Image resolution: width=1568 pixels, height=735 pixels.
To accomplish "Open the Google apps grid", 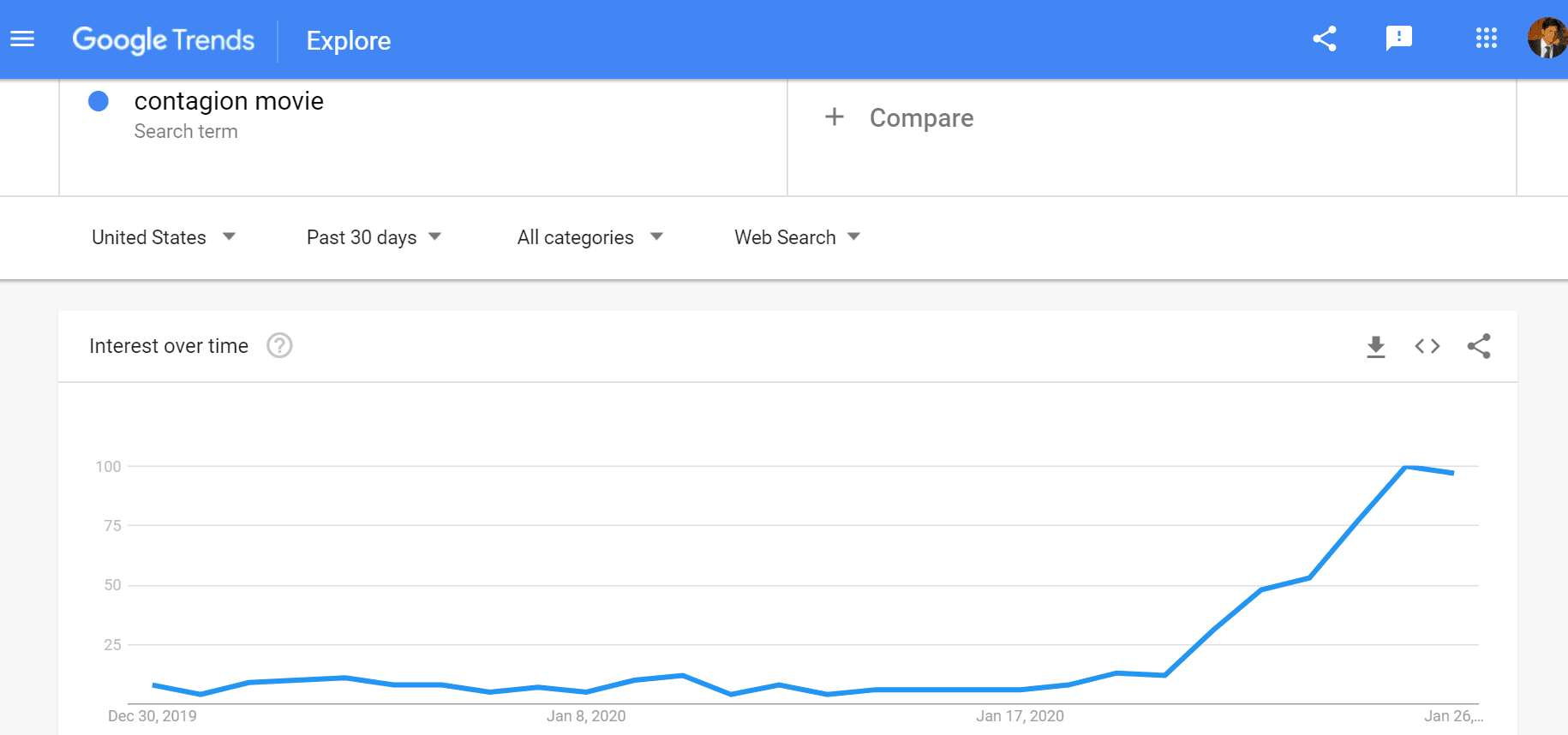I will pos(1486,39).
